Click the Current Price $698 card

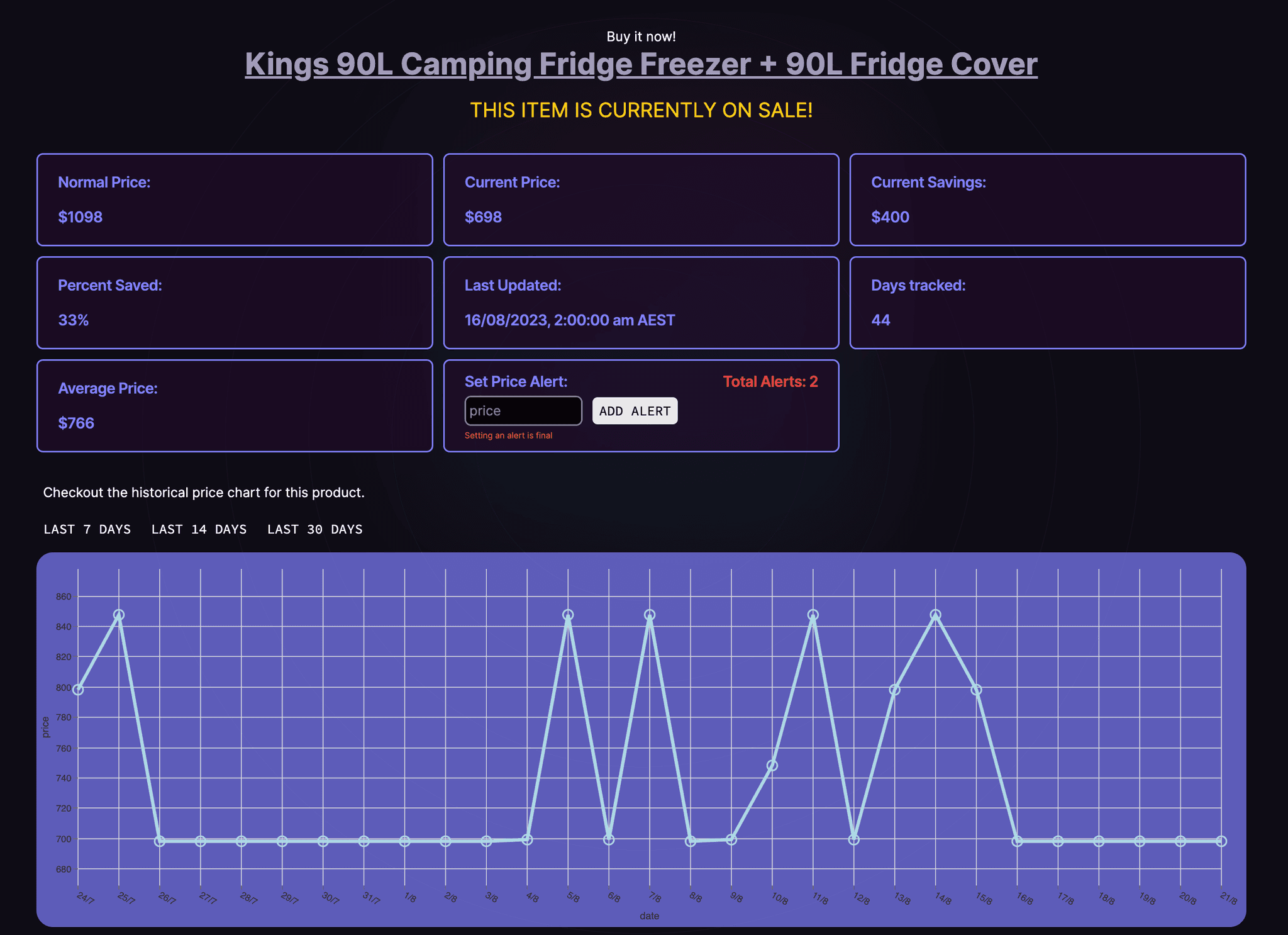coord(641,199)
